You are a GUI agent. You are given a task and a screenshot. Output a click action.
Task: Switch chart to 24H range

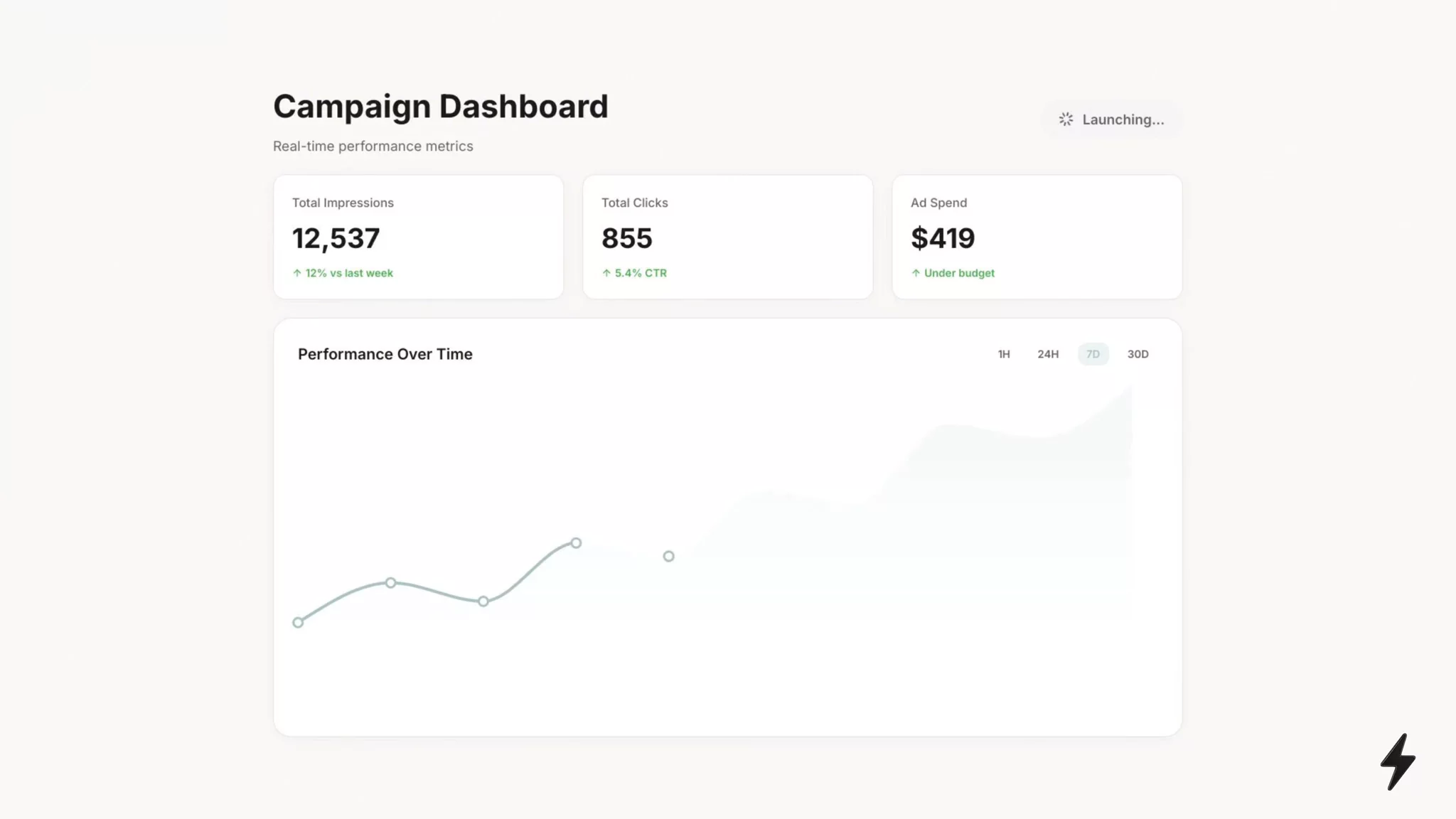[1048, 354]
